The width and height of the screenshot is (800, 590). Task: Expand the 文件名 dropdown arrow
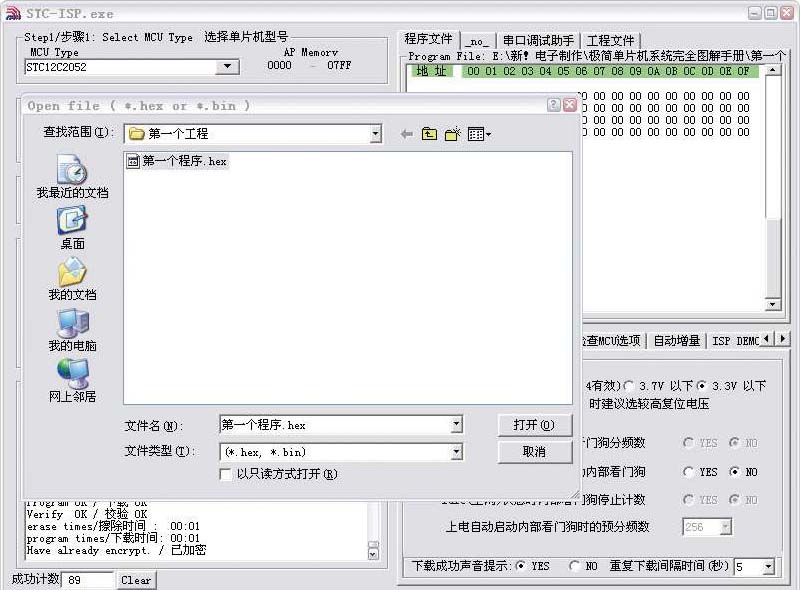point(457,425)
